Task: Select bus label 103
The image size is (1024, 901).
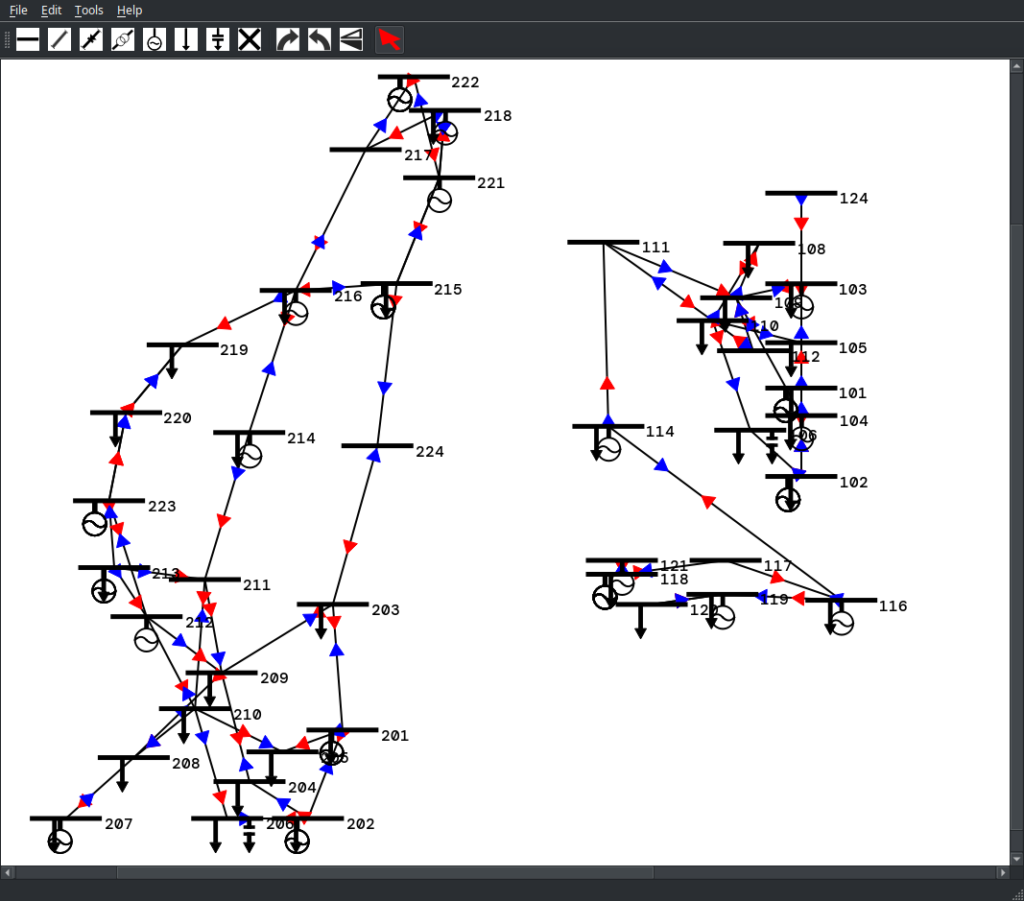Action: (x=853, y=289)
